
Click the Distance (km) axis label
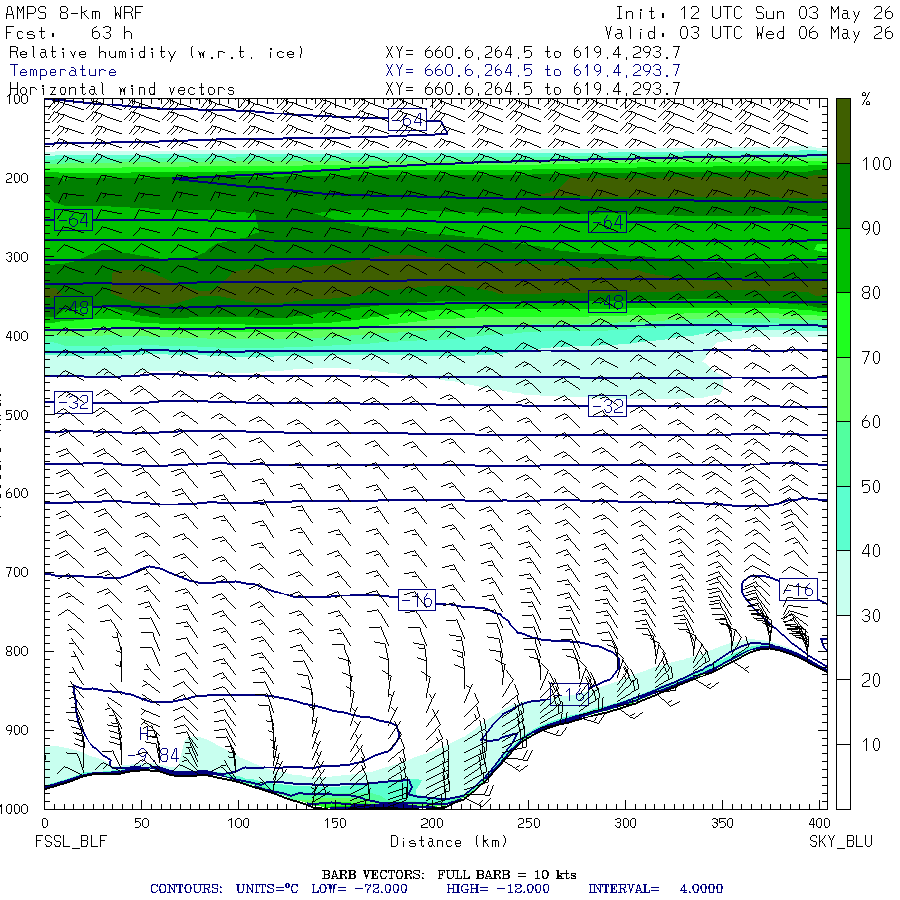449,841
